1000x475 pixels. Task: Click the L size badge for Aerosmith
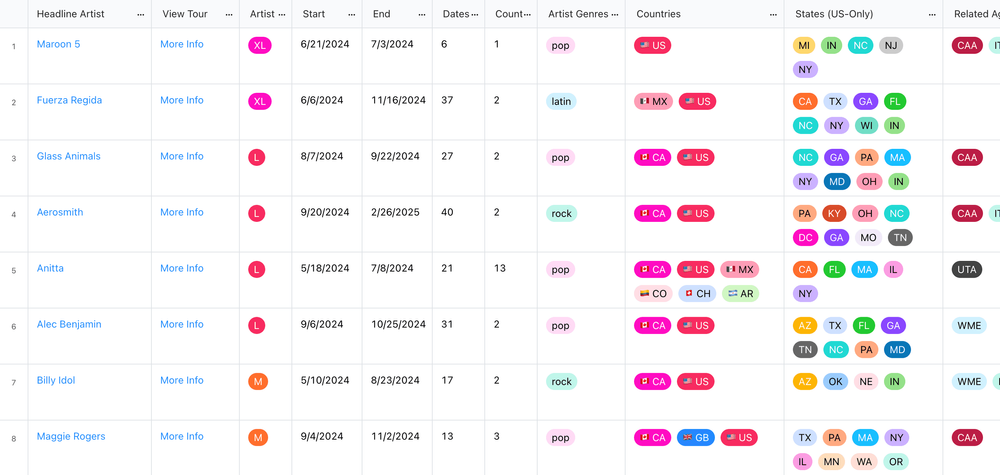tap(256, 214)
